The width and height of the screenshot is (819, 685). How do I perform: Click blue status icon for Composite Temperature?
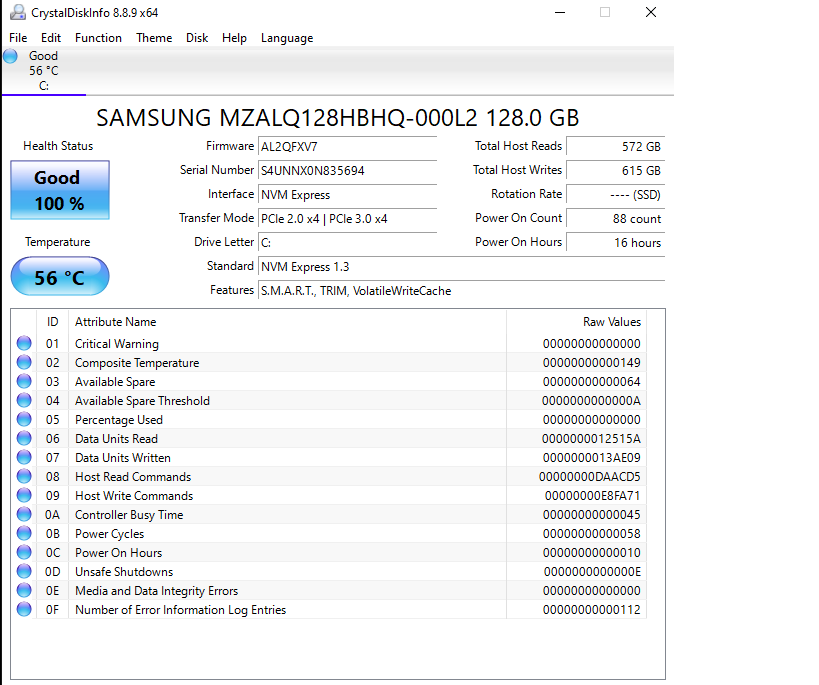click(x=24, y=363)
